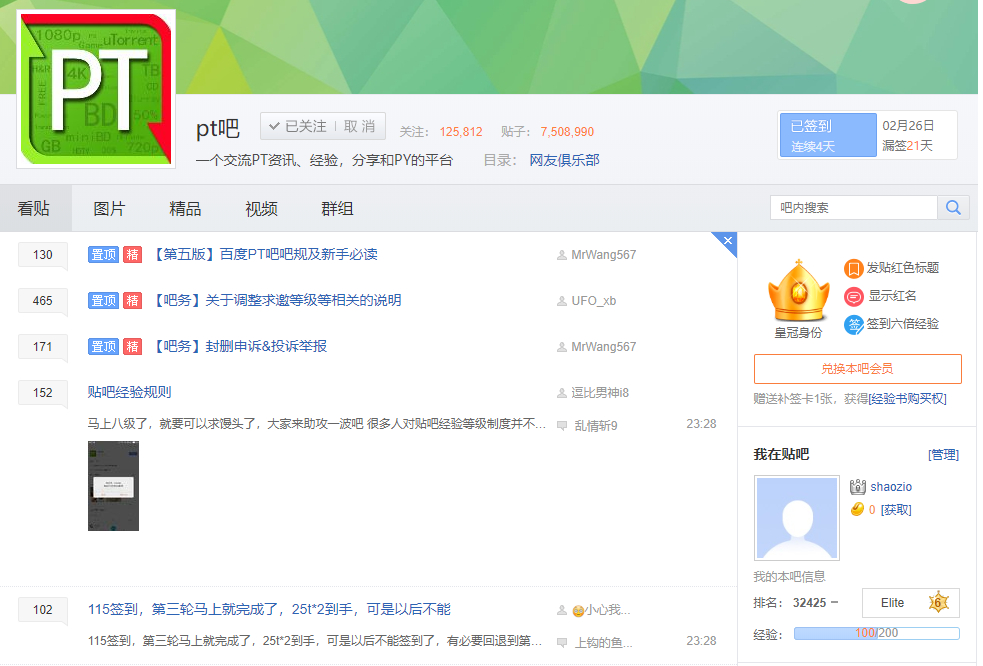Click 置顶 tag on 封删申诉 post
This screenshot has width=983, height=666.
103,346
